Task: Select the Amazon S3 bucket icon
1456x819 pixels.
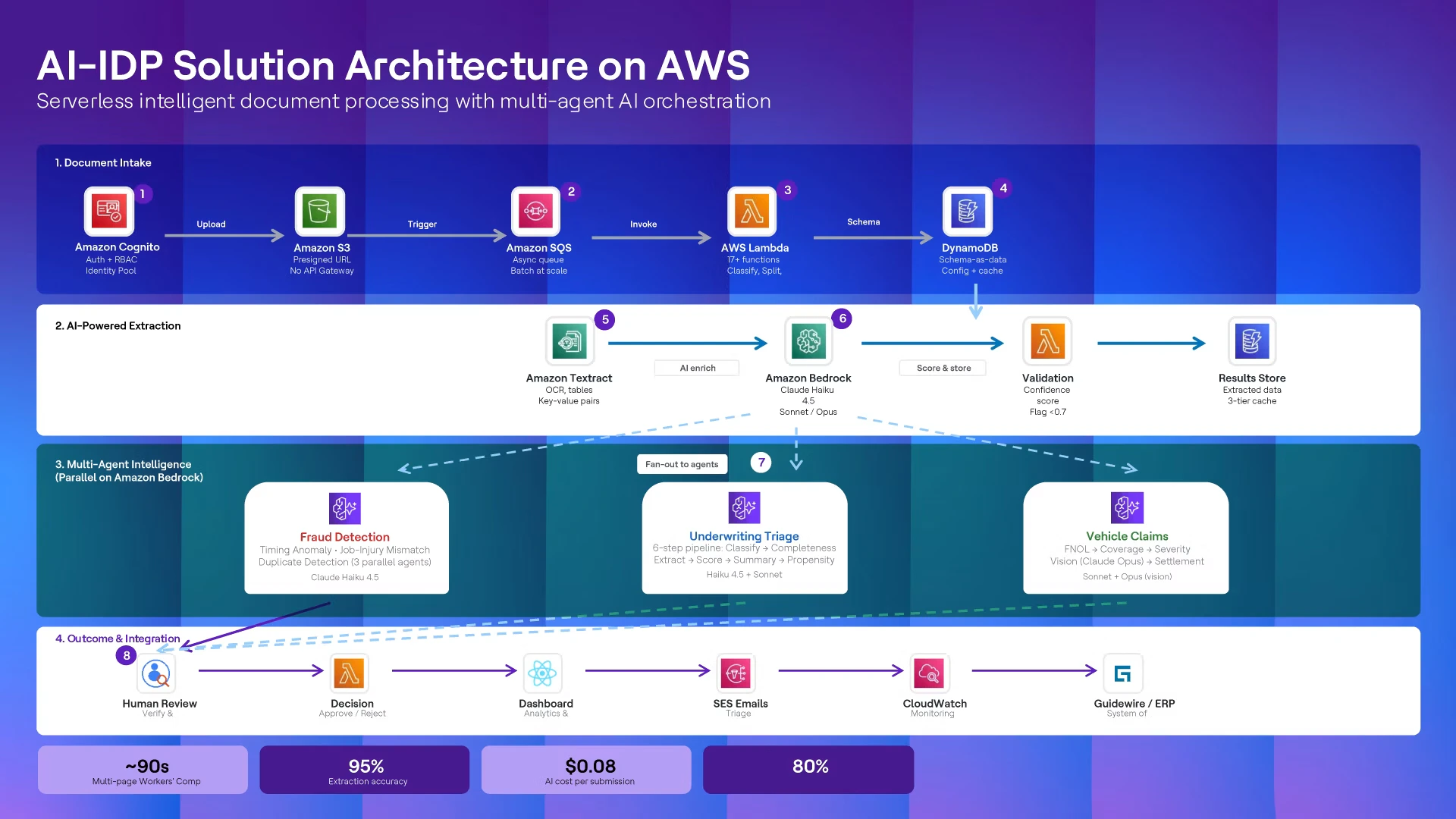Action: [x=319, y=212]
